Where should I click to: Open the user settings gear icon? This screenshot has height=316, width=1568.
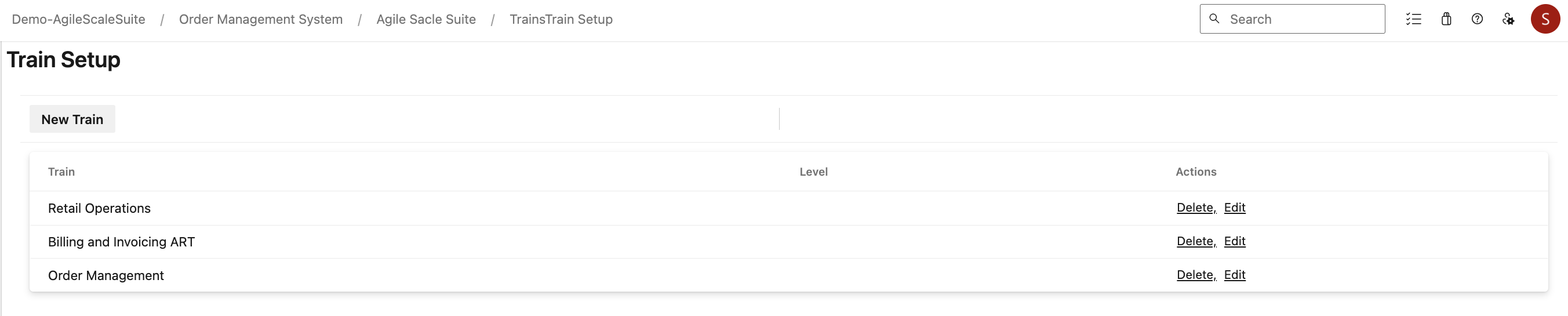1508,20
